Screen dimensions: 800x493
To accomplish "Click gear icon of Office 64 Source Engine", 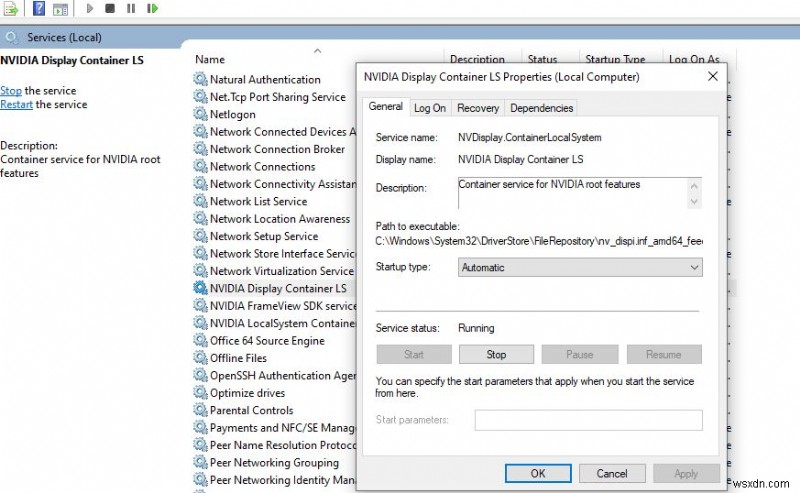I will [200, 340].
